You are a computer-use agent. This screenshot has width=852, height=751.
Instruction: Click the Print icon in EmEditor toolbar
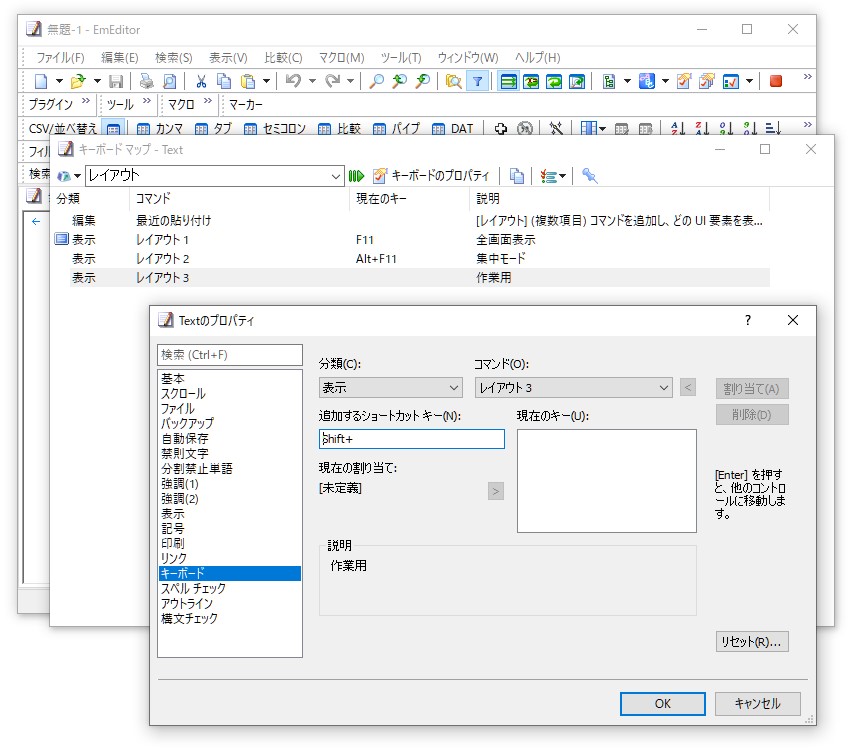[x=146, y=82]
